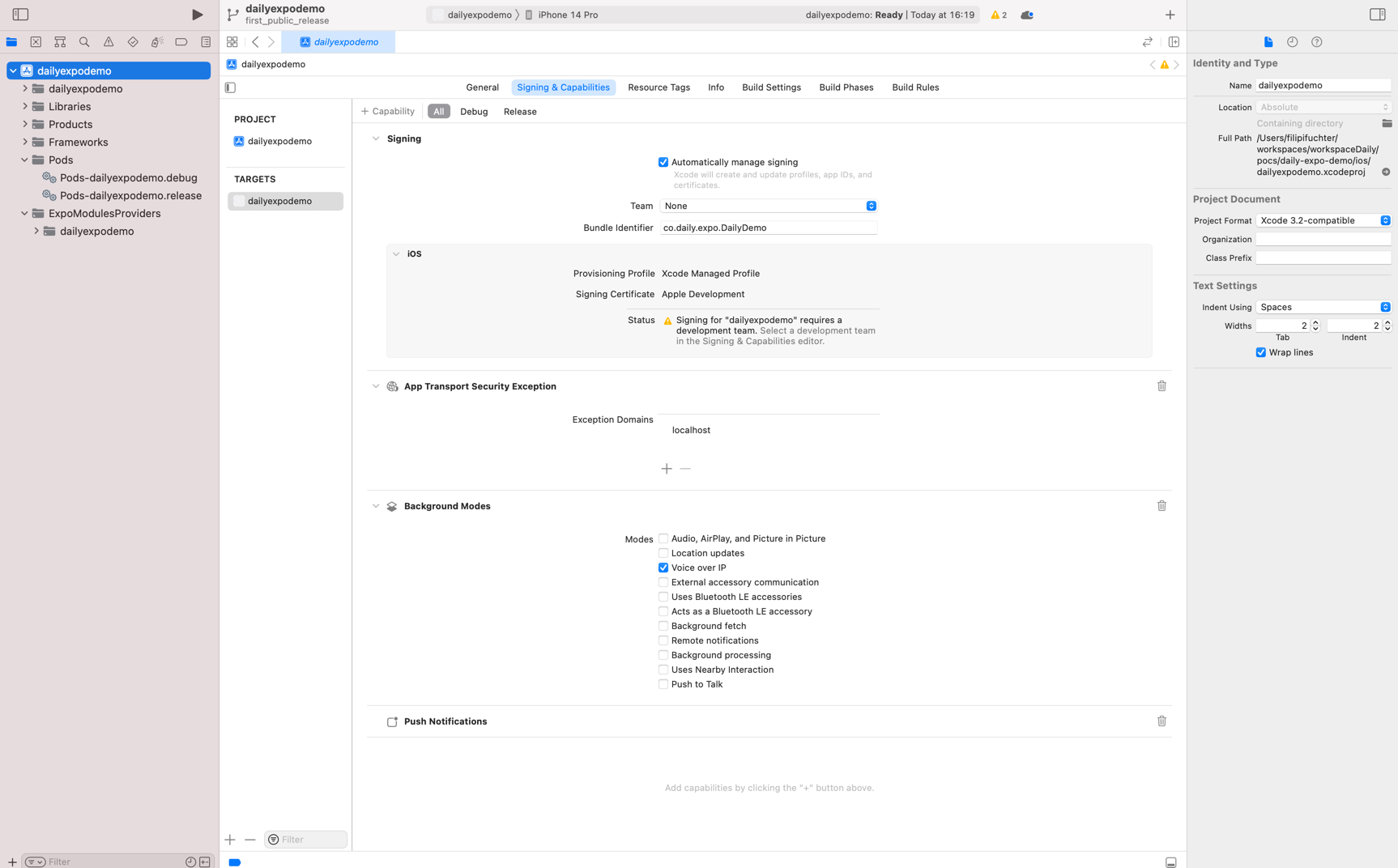This screenshot has width=1398, height=868.
Task: Collapse the Pods folder
Action: pos(25,160)
